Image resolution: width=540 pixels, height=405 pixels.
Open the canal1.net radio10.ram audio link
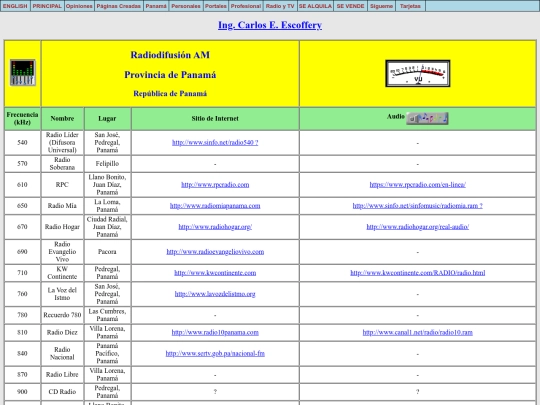[417, 332]
